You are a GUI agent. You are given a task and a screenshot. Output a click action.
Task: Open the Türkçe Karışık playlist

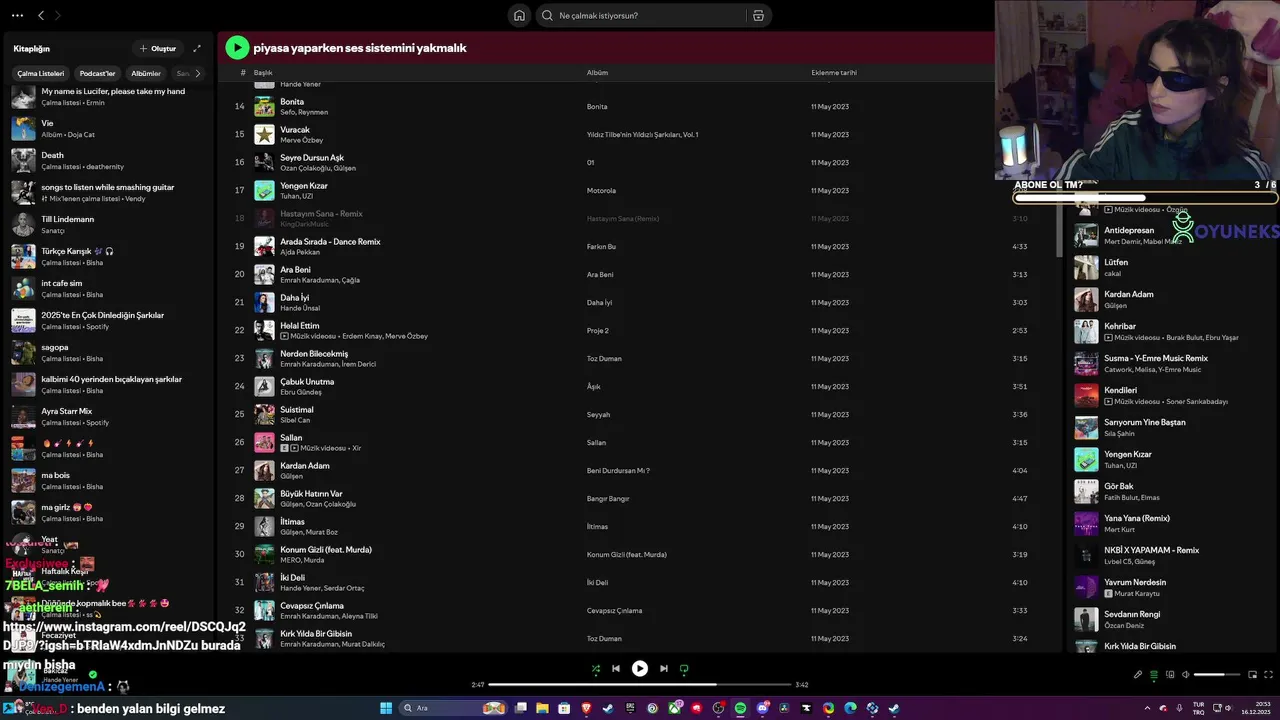pyautogui.click(x=110, y=256)
